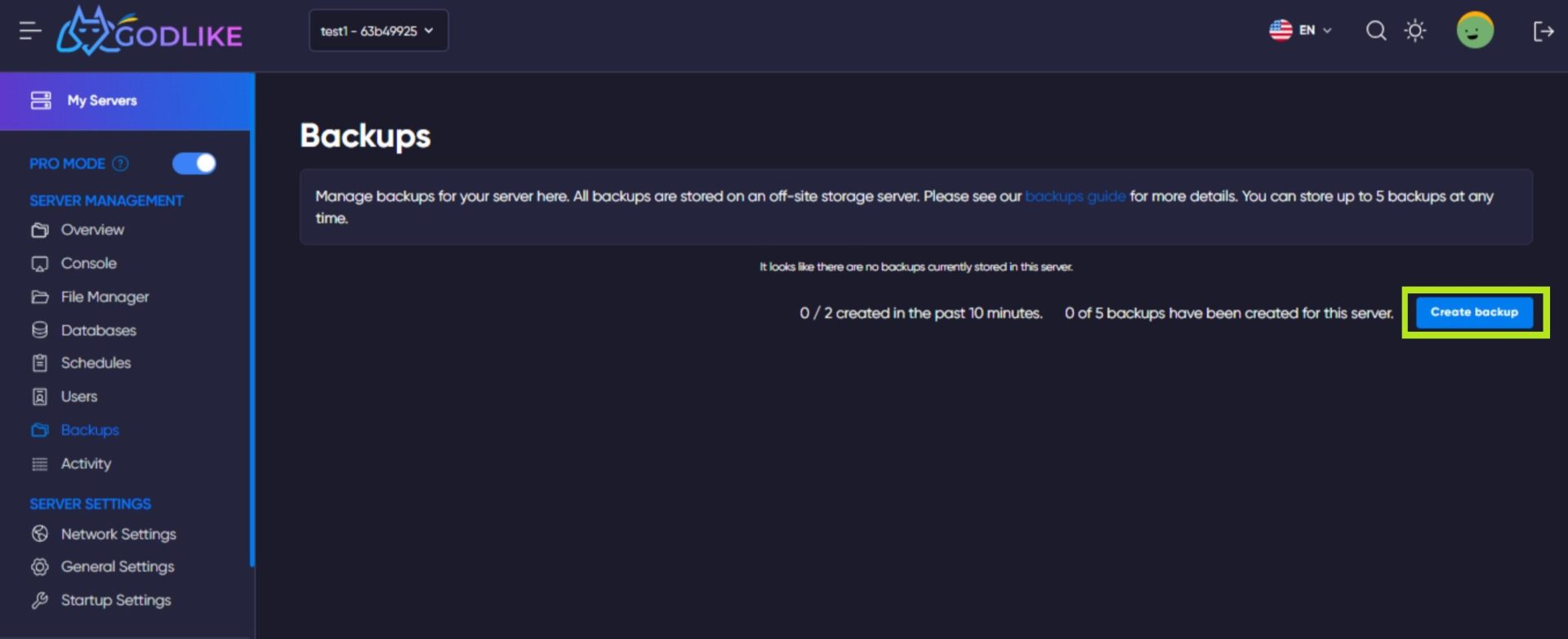1568x639 pixels.
Task: Expand the test1 - 63b49925 server dropdown
Action: (x=378, y=30)
